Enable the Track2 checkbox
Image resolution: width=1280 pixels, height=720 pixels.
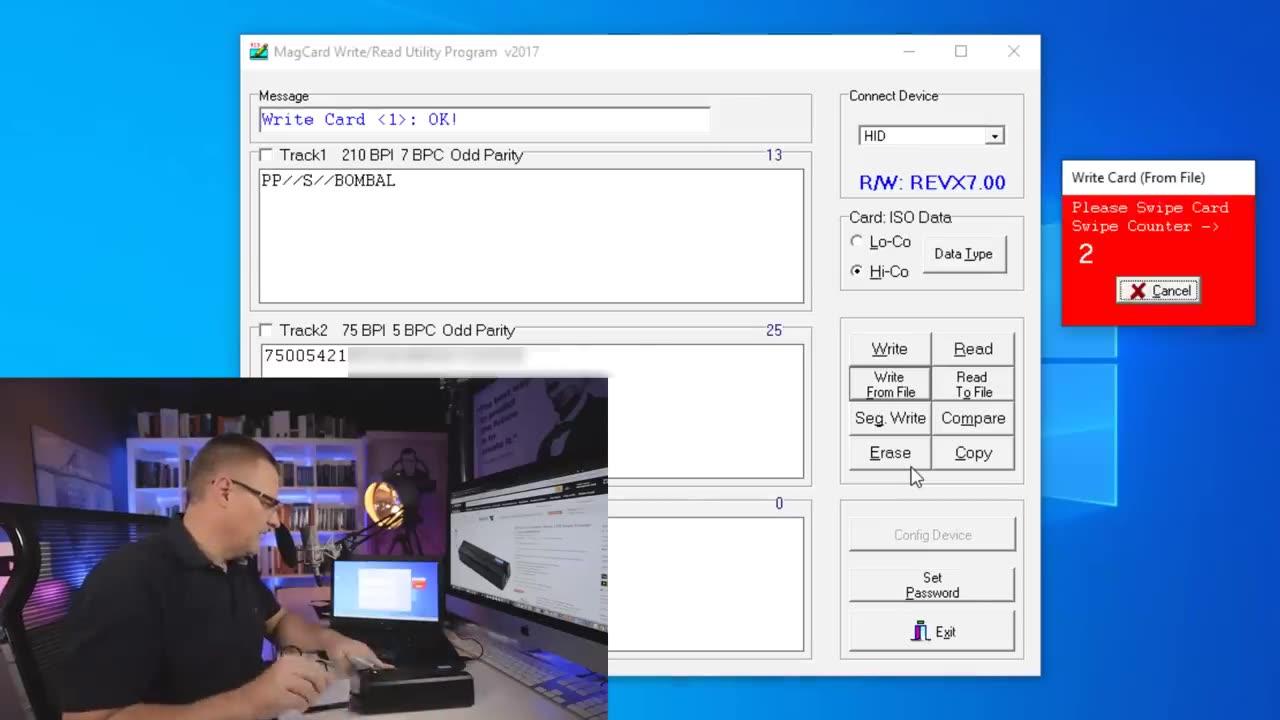pyautogui.click(x=265, y=330)
